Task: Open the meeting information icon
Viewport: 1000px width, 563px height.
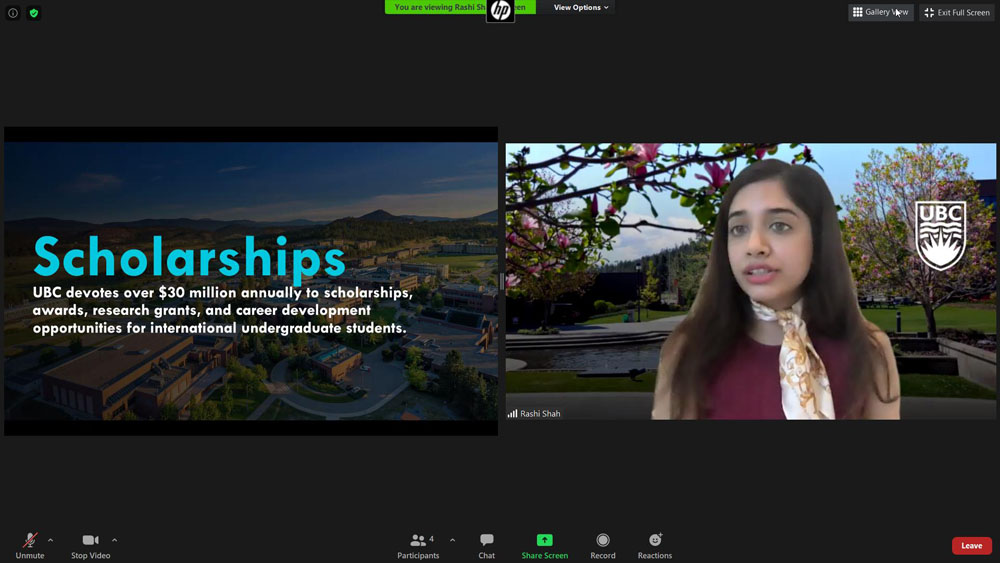Action: tap(13, 13)
